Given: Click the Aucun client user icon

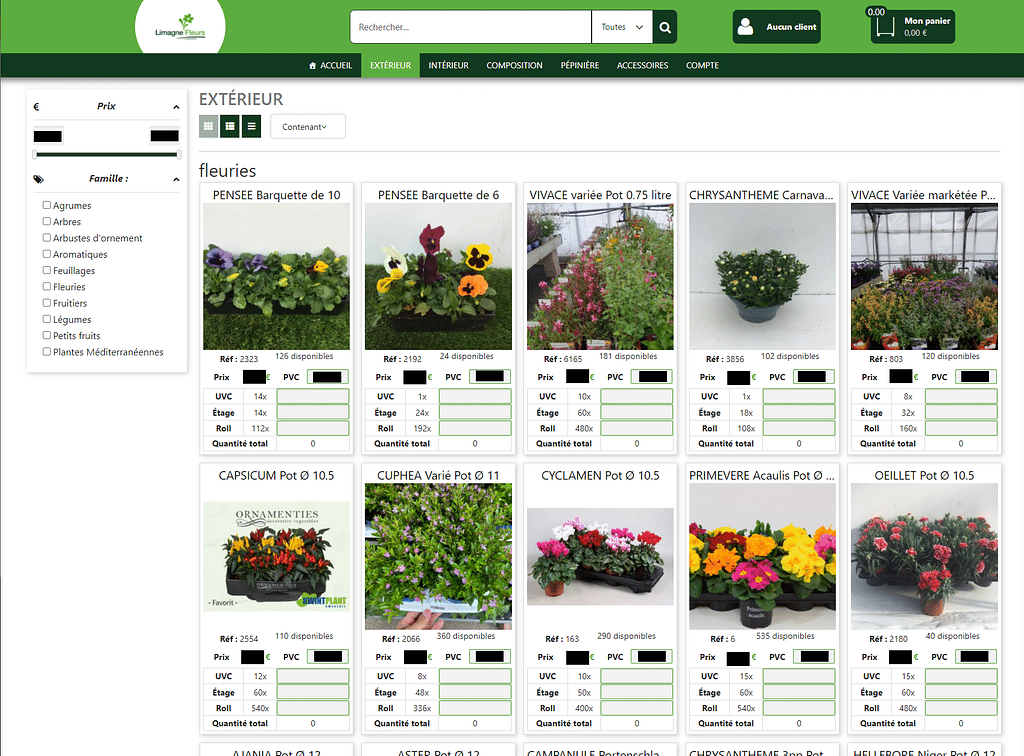Looking at the screenshot, I should [x=745, y=28].
